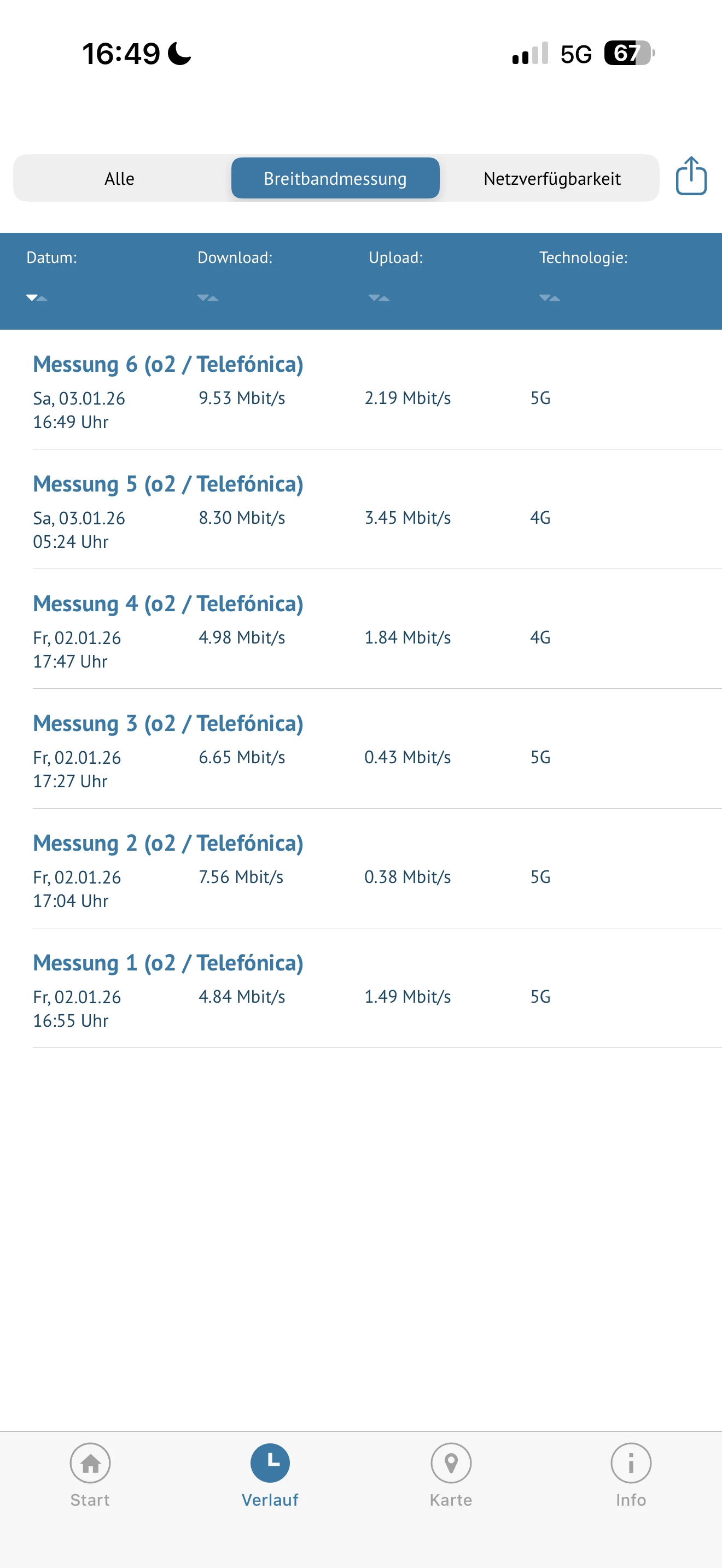Open the Start home icon
This screenshot has height=1568, width=722.
coord(90,1462)
